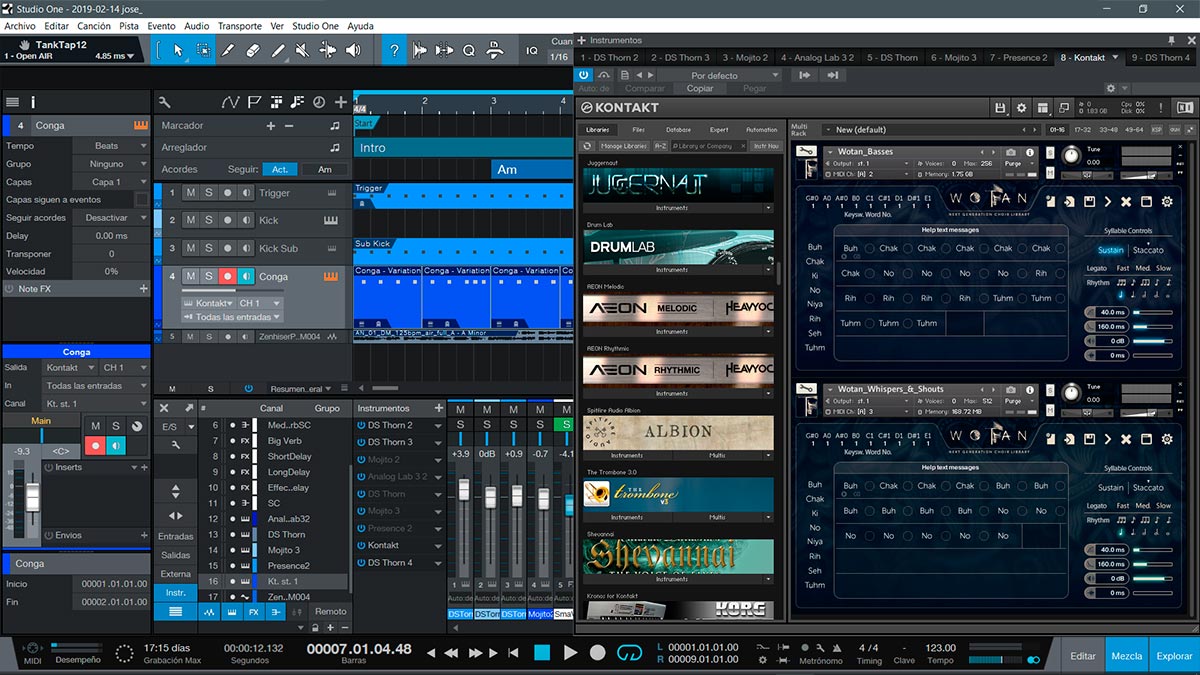The height and width of the screenshot is (675, 1200).
Task: Click the Wotan_Basses info icon
Action: click(x=1030, y=152)
